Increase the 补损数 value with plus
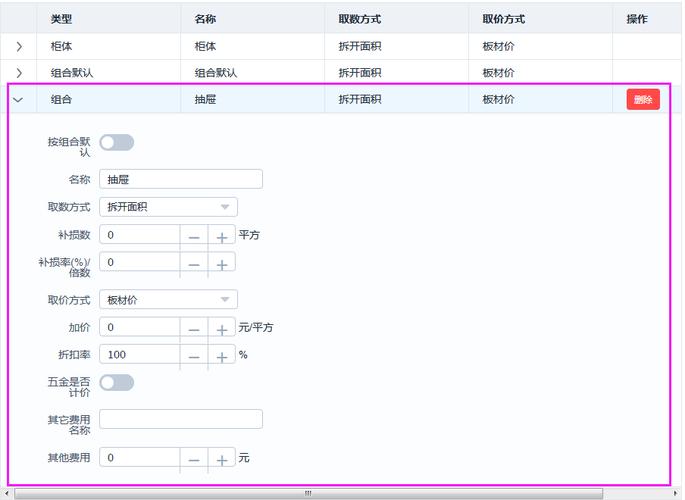Viewport: 685px width, 500px height. 222,235
